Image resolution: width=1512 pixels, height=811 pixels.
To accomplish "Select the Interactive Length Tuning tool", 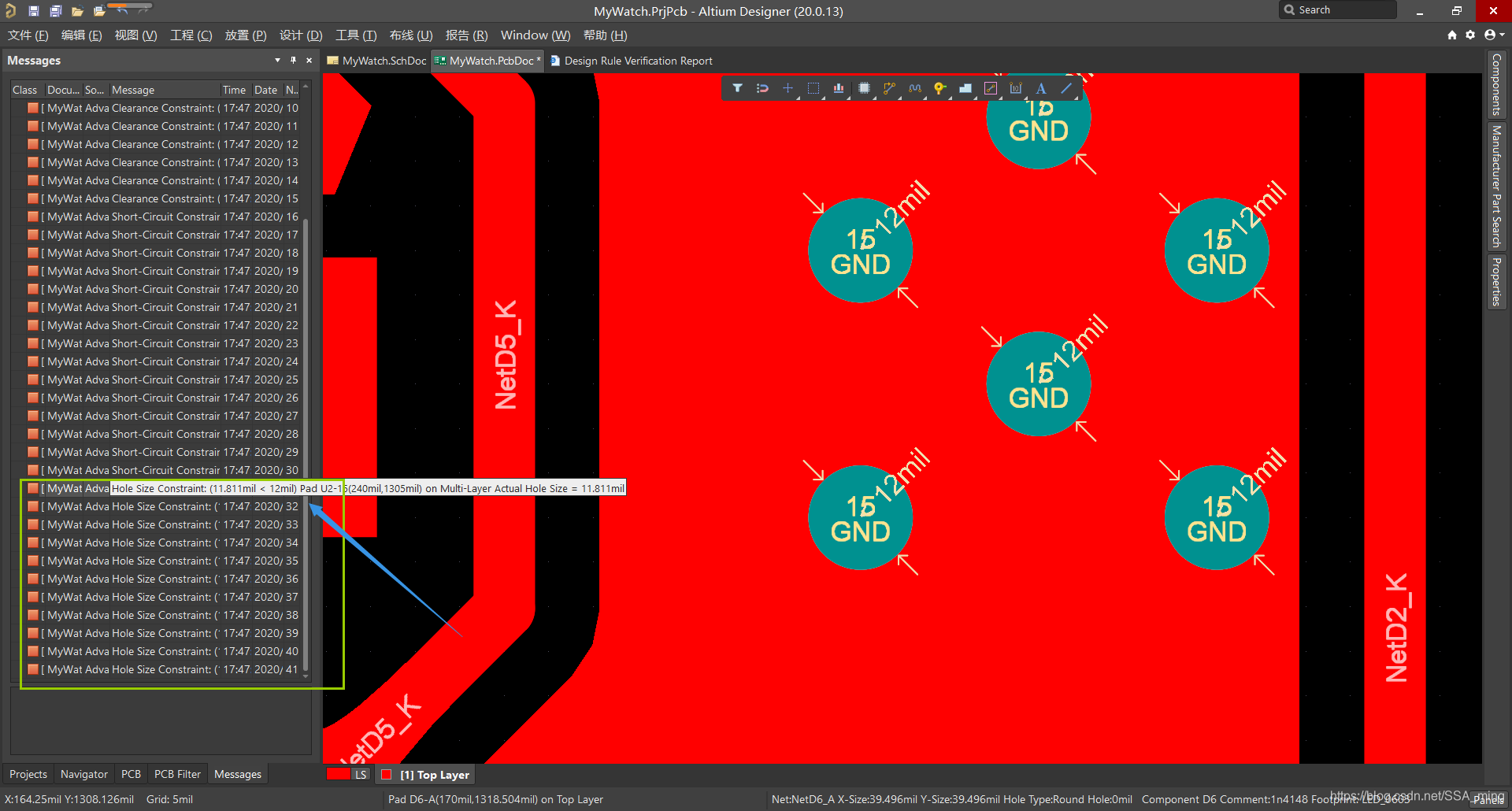I will [x=914, y=88].
